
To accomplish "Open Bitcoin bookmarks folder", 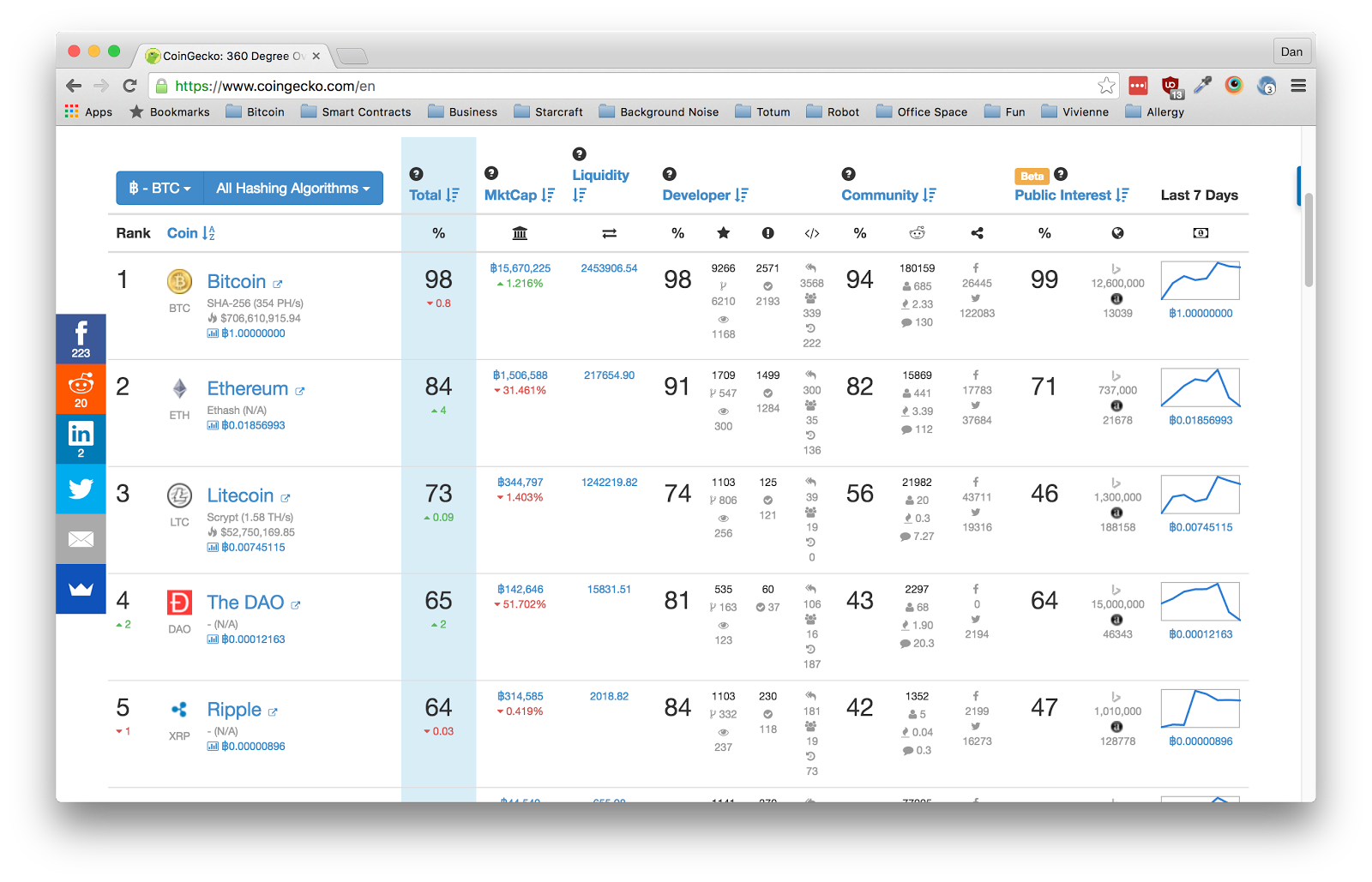I will click(256, 111).
